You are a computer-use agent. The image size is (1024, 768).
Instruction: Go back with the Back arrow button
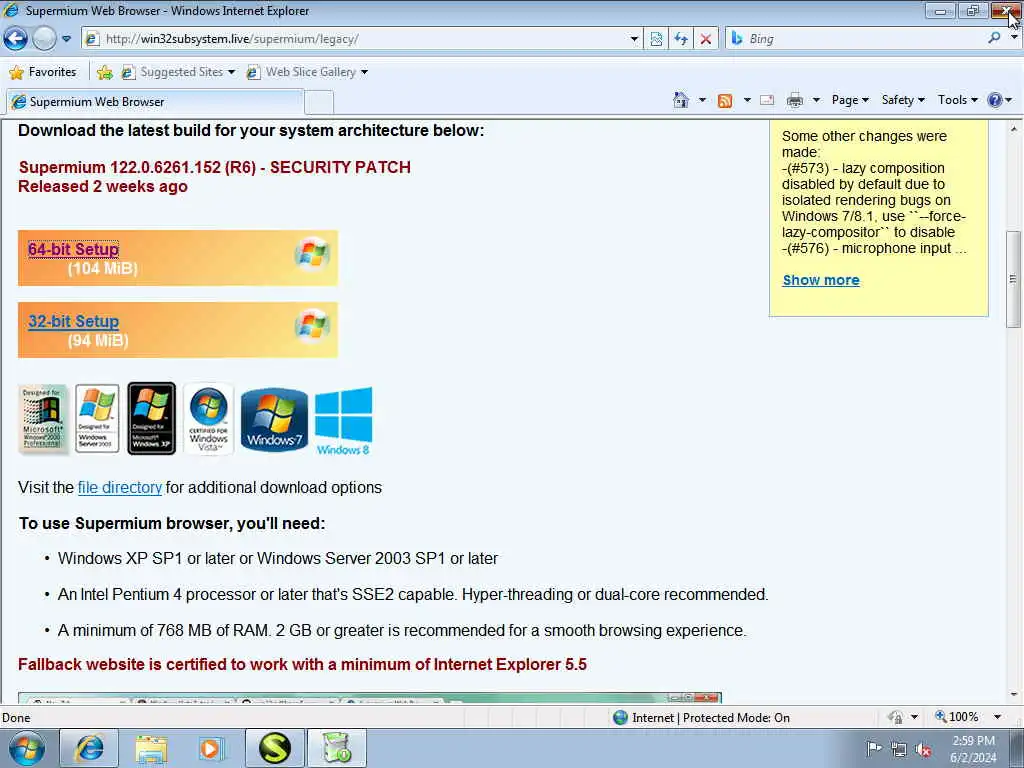coord(16,39)
